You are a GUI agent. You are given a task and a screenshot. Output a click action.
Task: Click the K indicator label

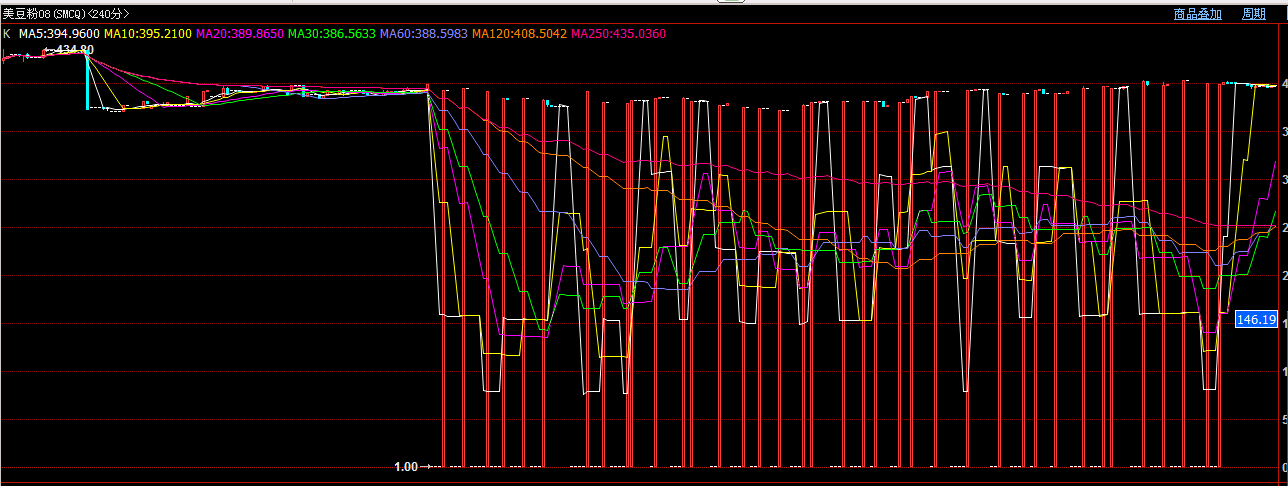pyautogui.click(x=7, y=34)
